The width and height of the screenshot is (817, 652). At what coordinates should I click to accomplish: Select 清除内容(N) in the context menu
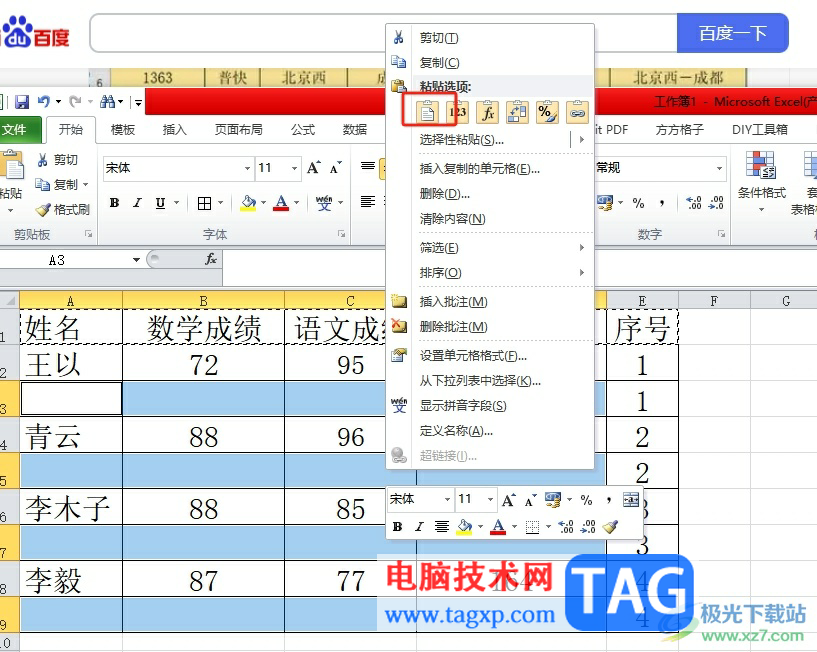[452, 219]
